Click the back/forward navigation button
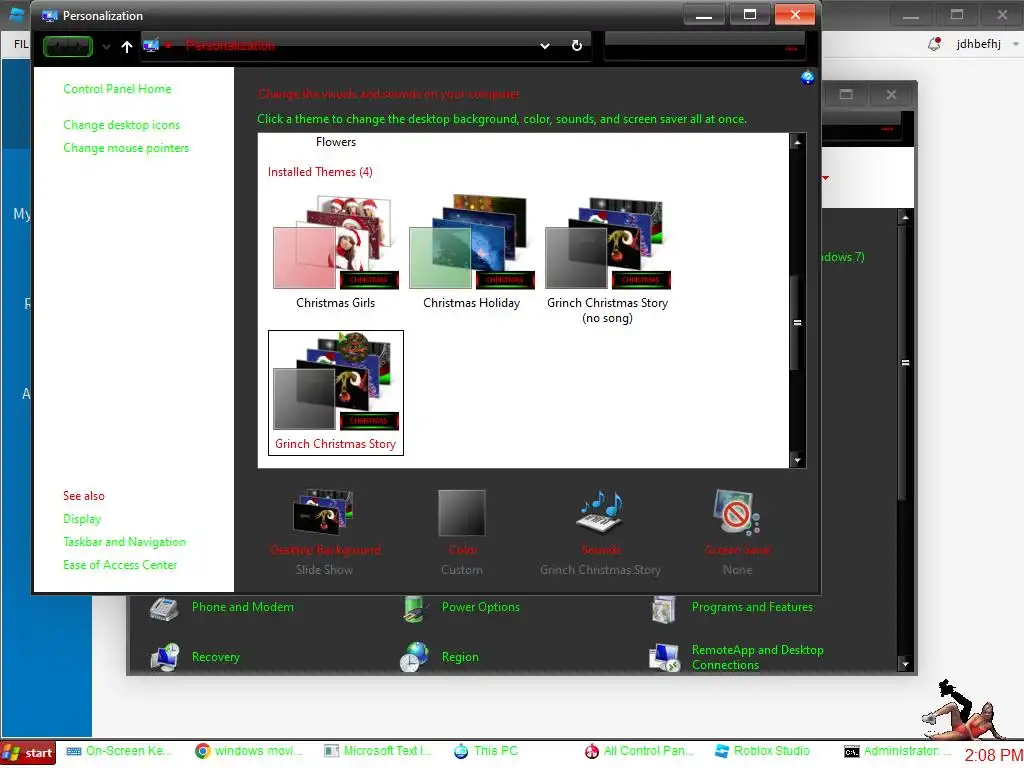Viewport: 1024px width, 768px height. [68, 46]
